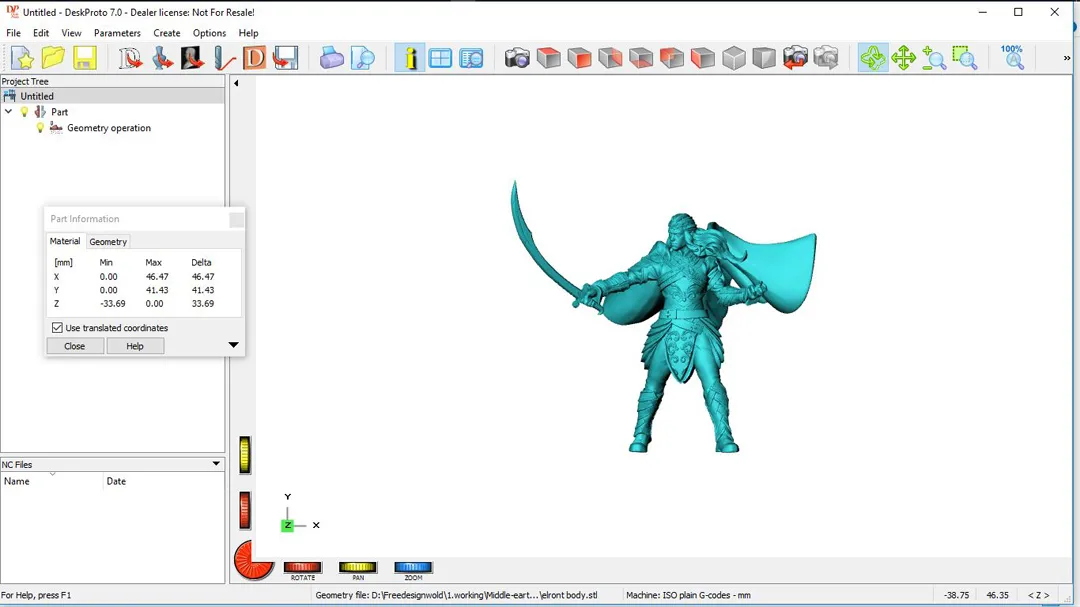Save project using the yellow floppy disk icon
The image size is (1080, 607).
(84, 58)
